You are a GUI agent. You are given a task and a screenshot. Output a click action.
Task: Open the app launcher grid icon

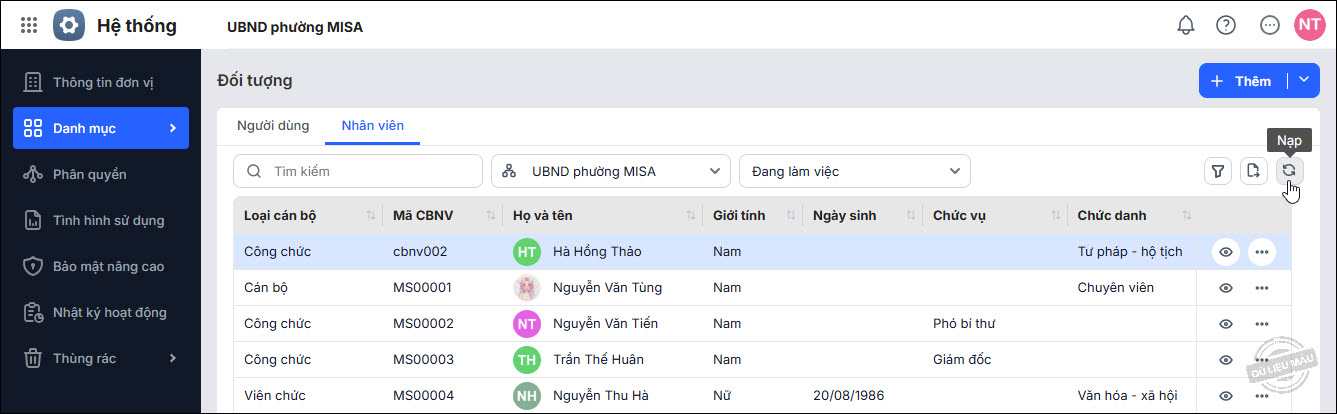coord(29,26)
